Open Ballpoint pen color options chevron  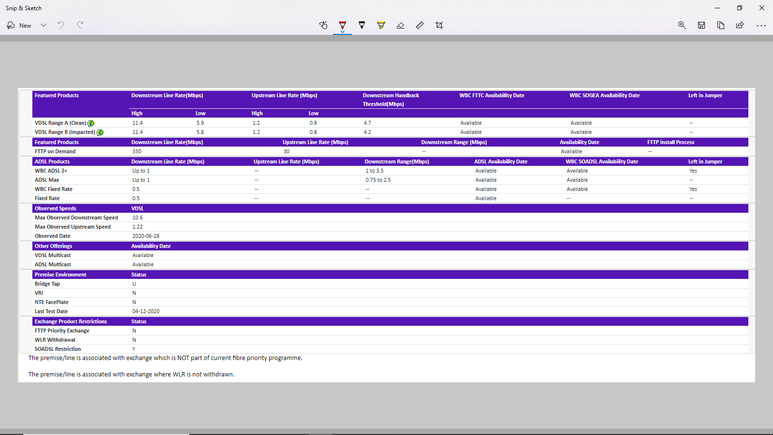(342, 32)
